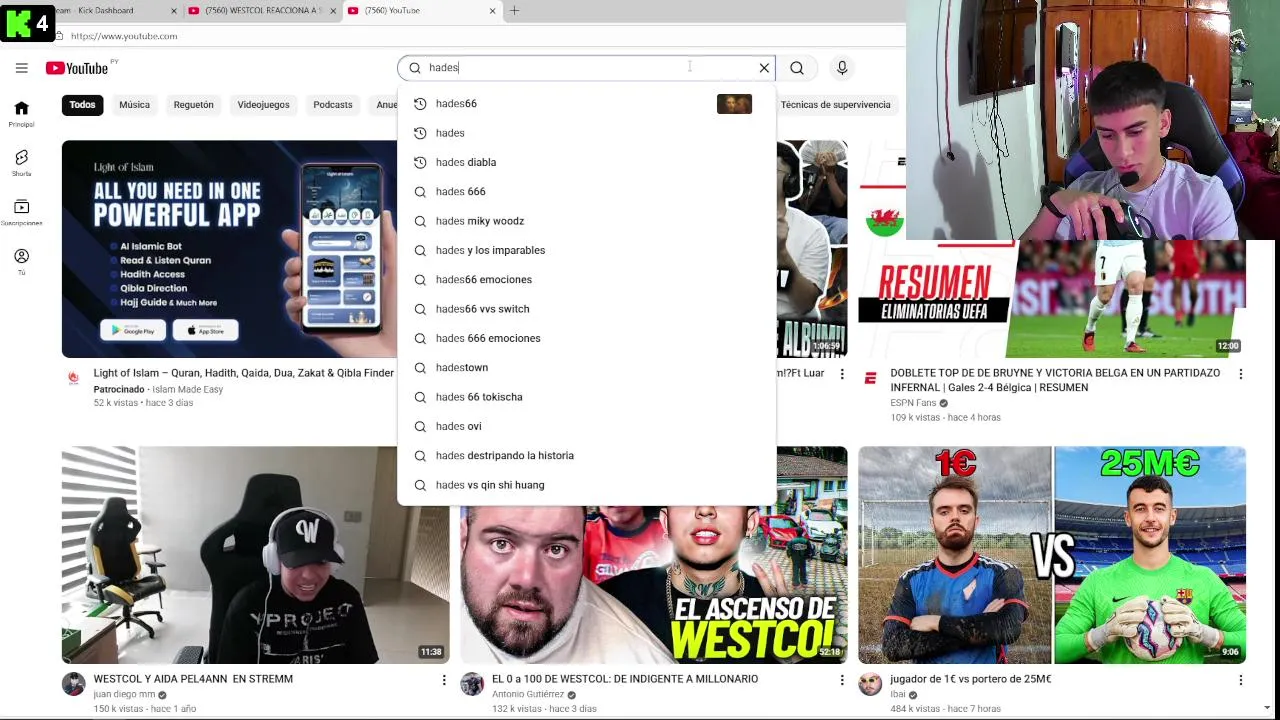Viewport: 1280px width, 720px height.
Task: Click the hades66 suggestion thumbnail image
Action: 734,104
